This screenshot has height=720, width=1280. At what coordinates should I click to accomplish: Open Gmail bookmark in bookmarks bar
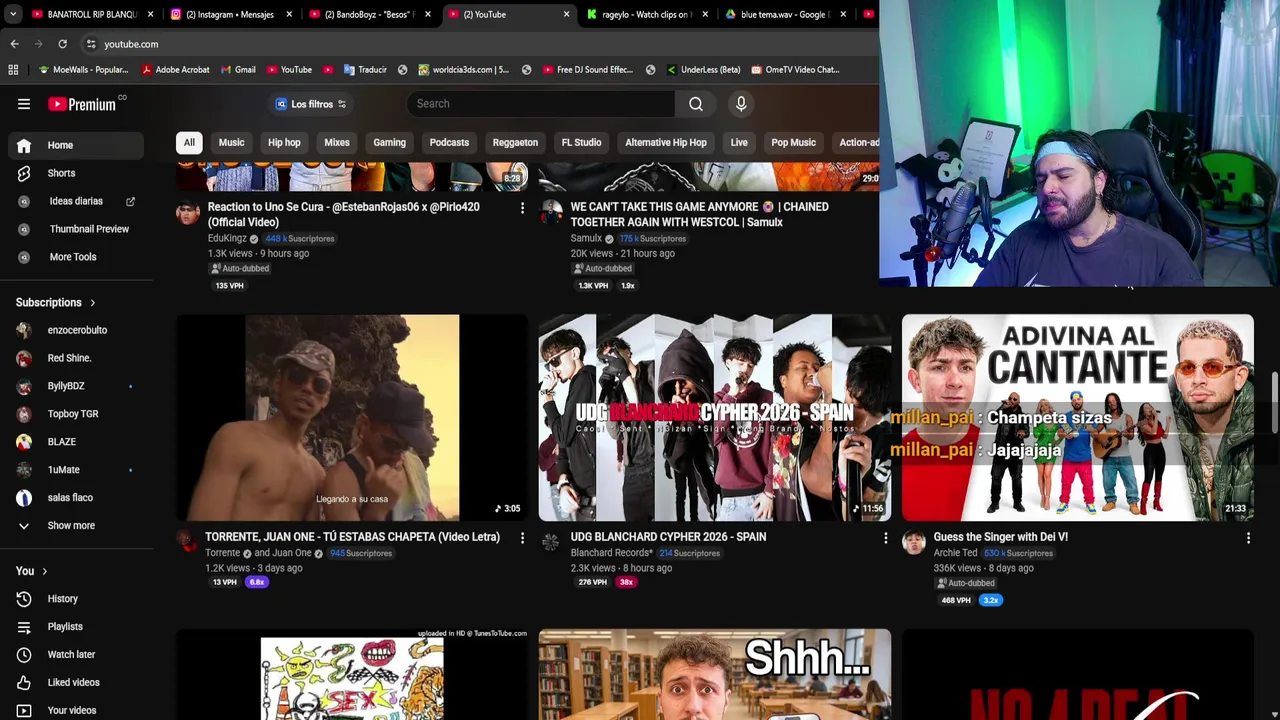tap(238, 70)
